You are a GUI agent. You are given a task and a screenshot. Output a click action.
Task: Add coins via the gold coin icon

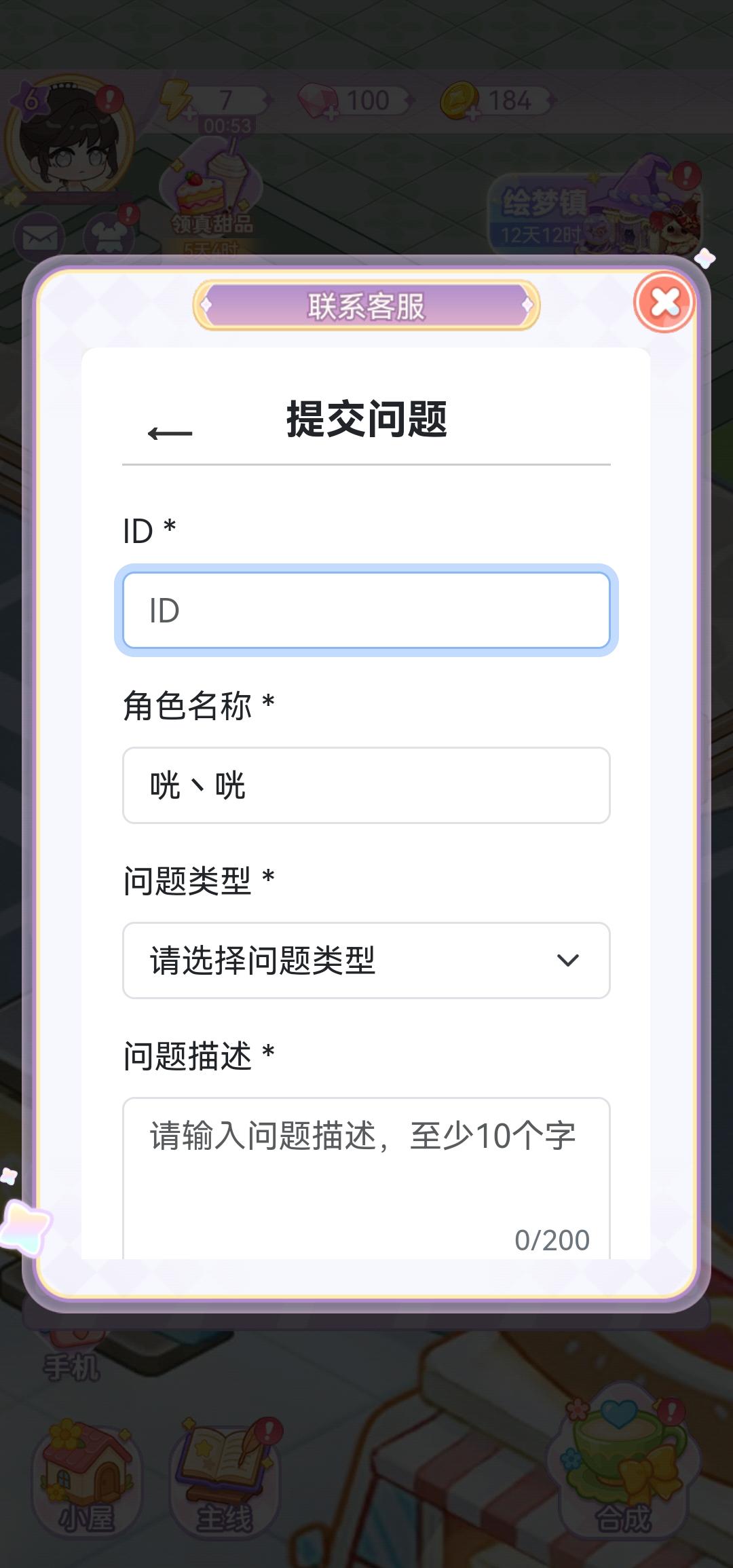(x=460, y=102)
